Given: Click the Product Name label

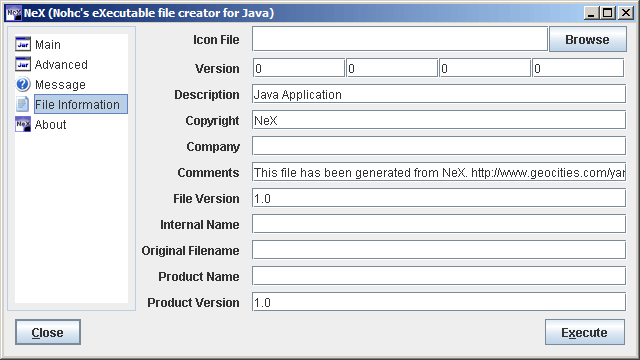Looking at the screenshot, I should [199, 277].
